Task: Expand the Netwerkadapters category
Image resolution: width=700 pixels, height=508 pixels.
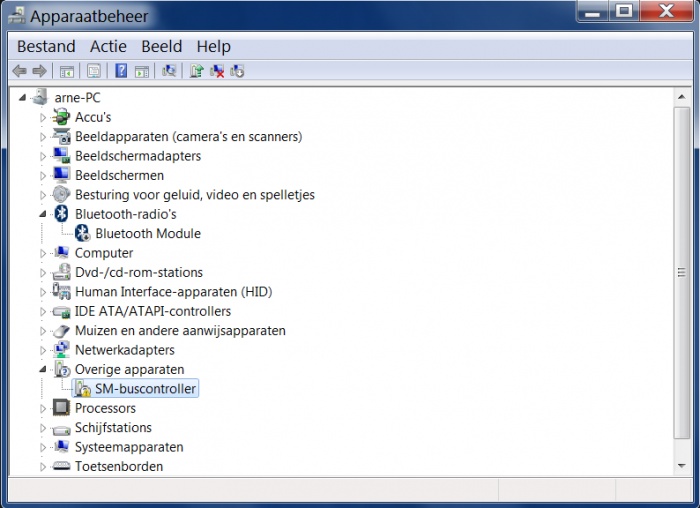Action: (43, 350)
